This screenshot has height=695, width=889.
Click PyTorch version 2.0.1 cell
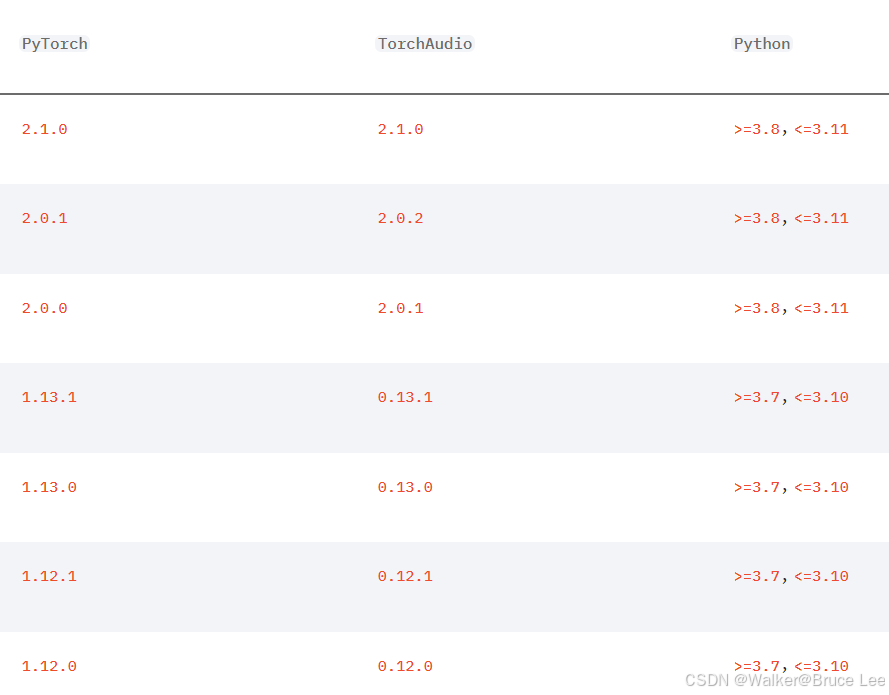click(x=44, y=218)
